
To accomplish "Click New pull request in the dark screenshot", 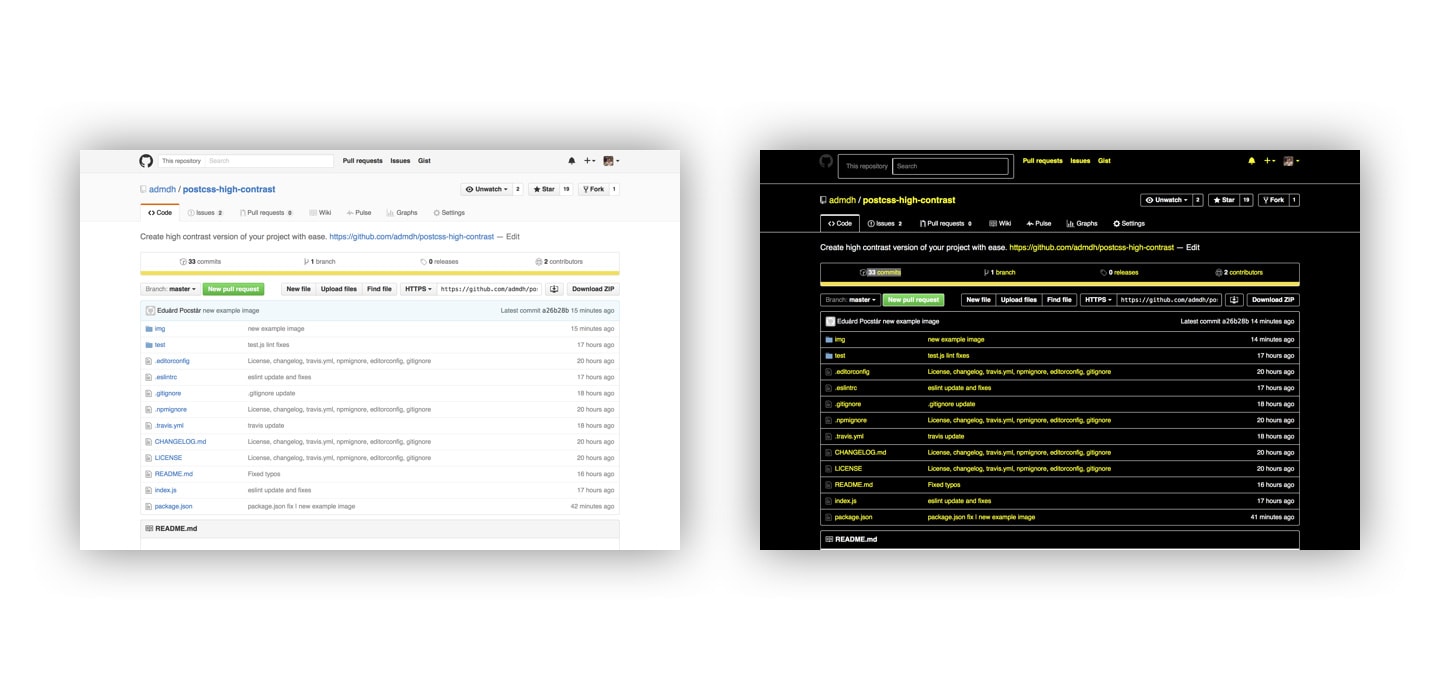I will [x=913, y=300].
